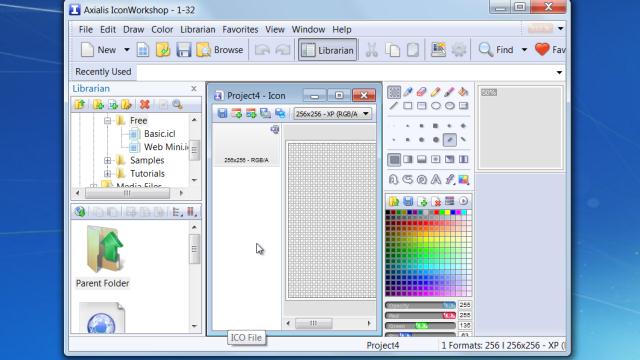Select the Text tool letter A

pyautogui.click(x=436, y=180)
